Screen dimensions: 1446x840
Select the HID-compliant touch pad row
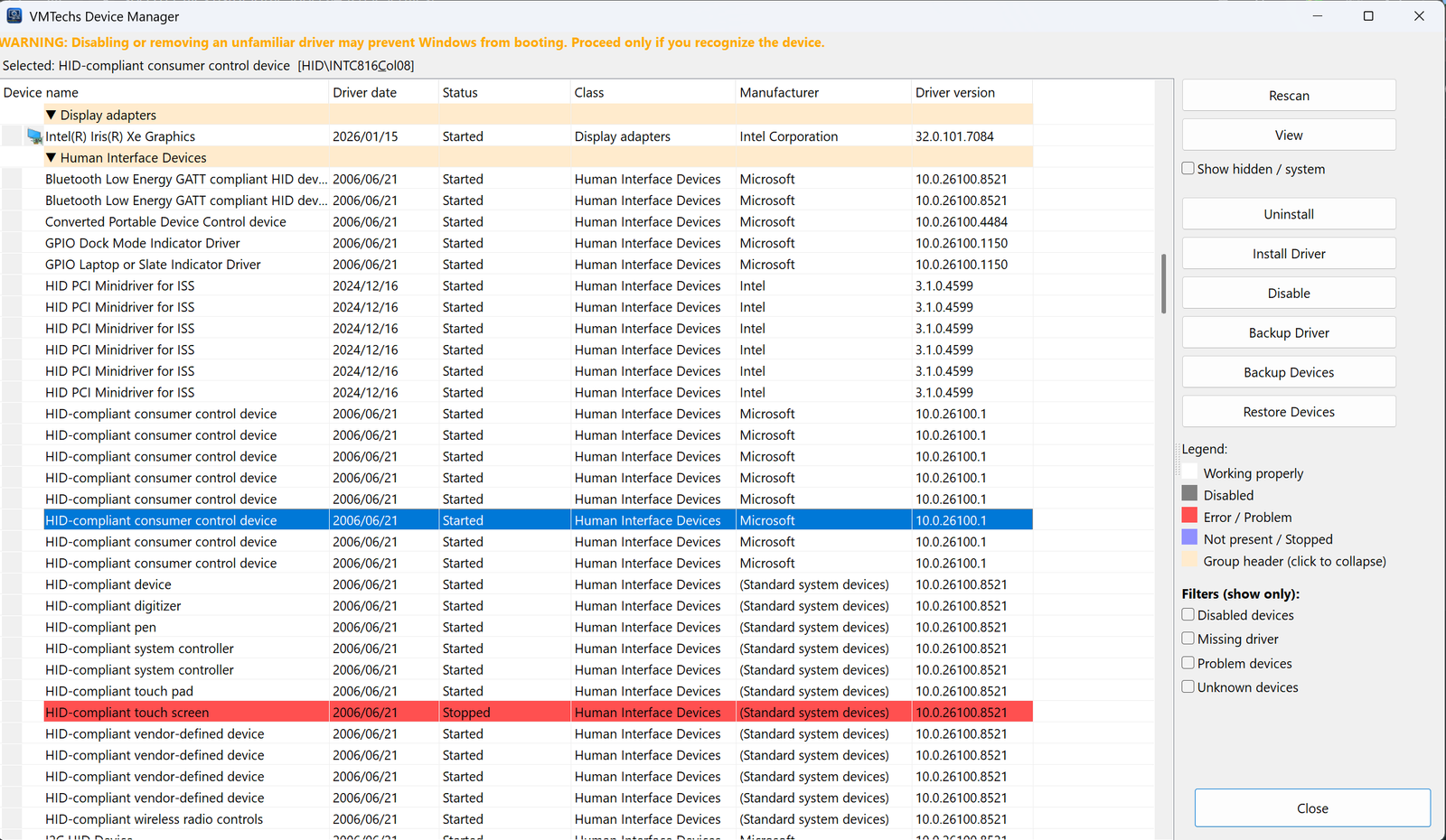tap(538, 691)
